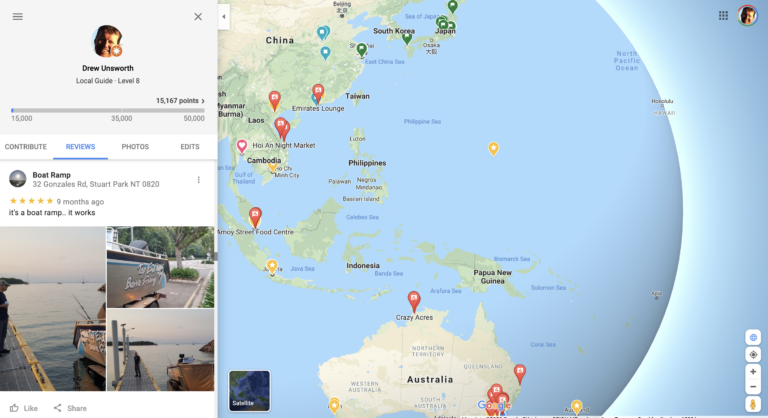768x418 pixels.
Task: Open Boat Ramp review three-dot options
Action: pyautogui.click(x=198, y=180)
